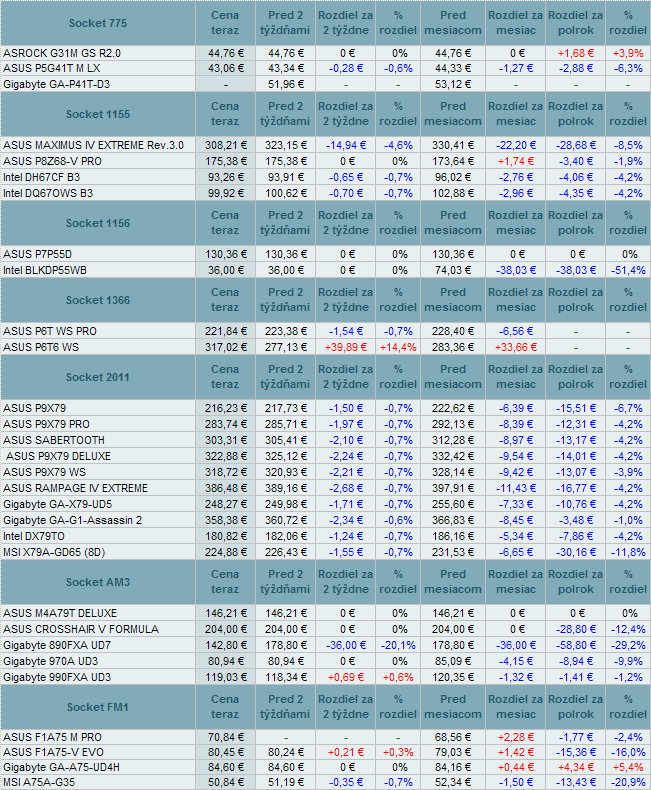Click ASUS F1A75-V EVO product name
This screenshot has width=651, height=790.
coord(53,753)
